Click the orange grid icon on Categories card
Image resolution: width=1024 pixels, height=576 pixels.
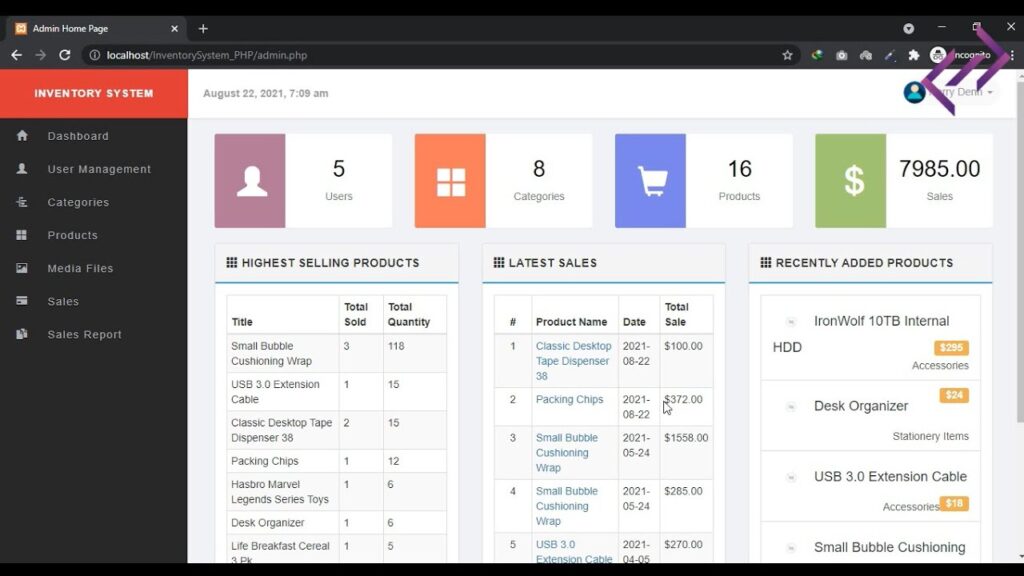[451, 179]
